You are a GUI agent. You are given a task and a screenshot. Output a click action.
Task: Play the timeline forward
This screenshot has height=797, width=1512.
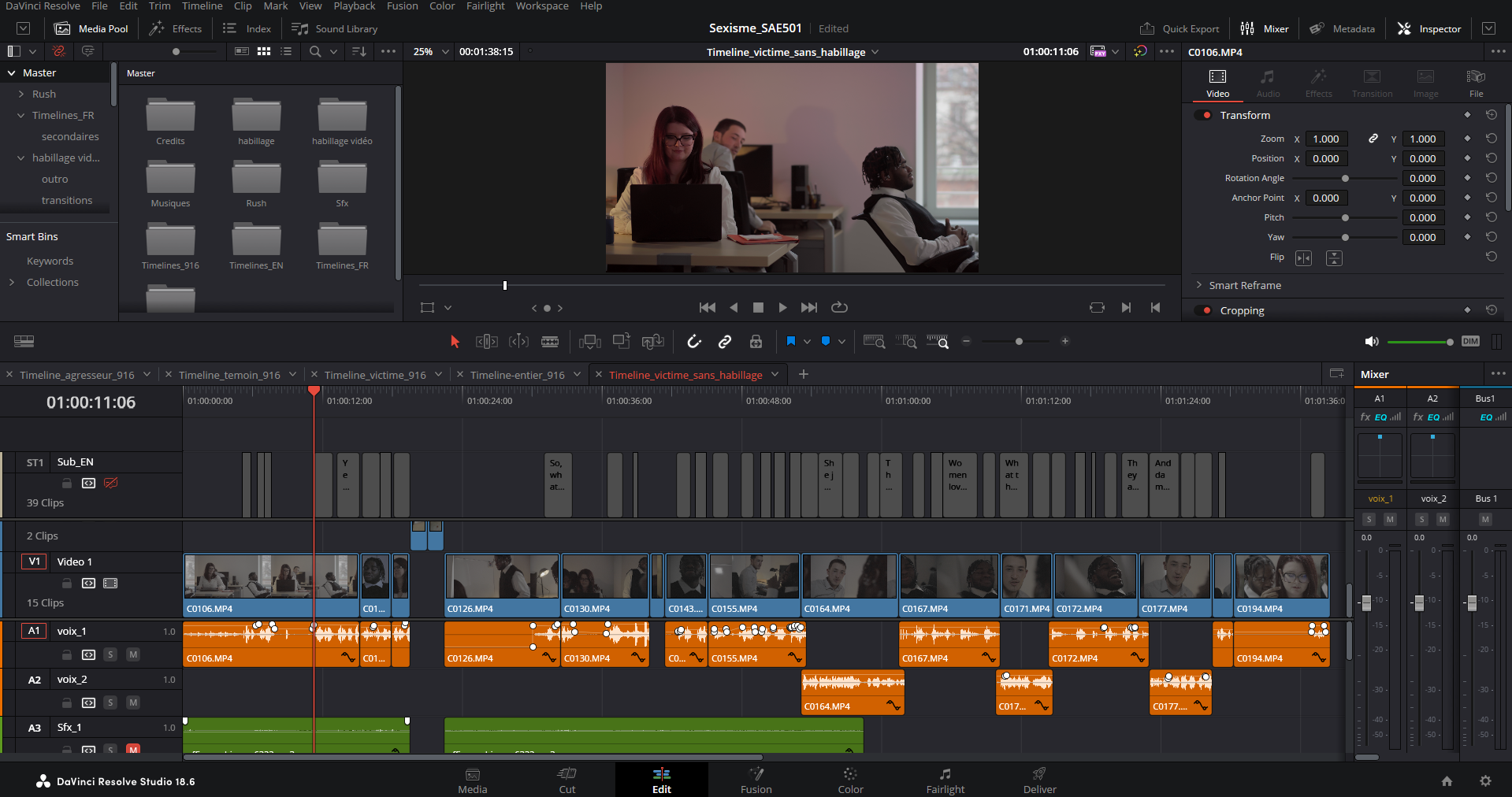[x=782, y=307]
